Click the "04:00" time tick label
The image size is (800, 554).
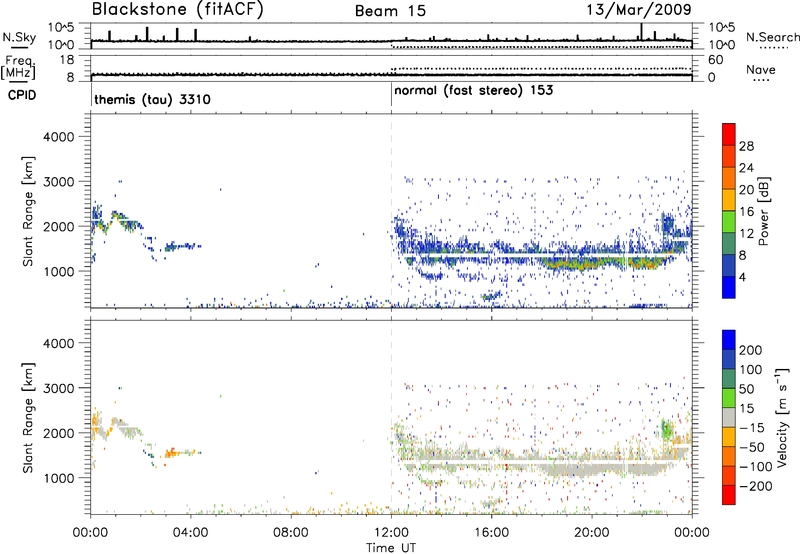click(x=190, y=533)
